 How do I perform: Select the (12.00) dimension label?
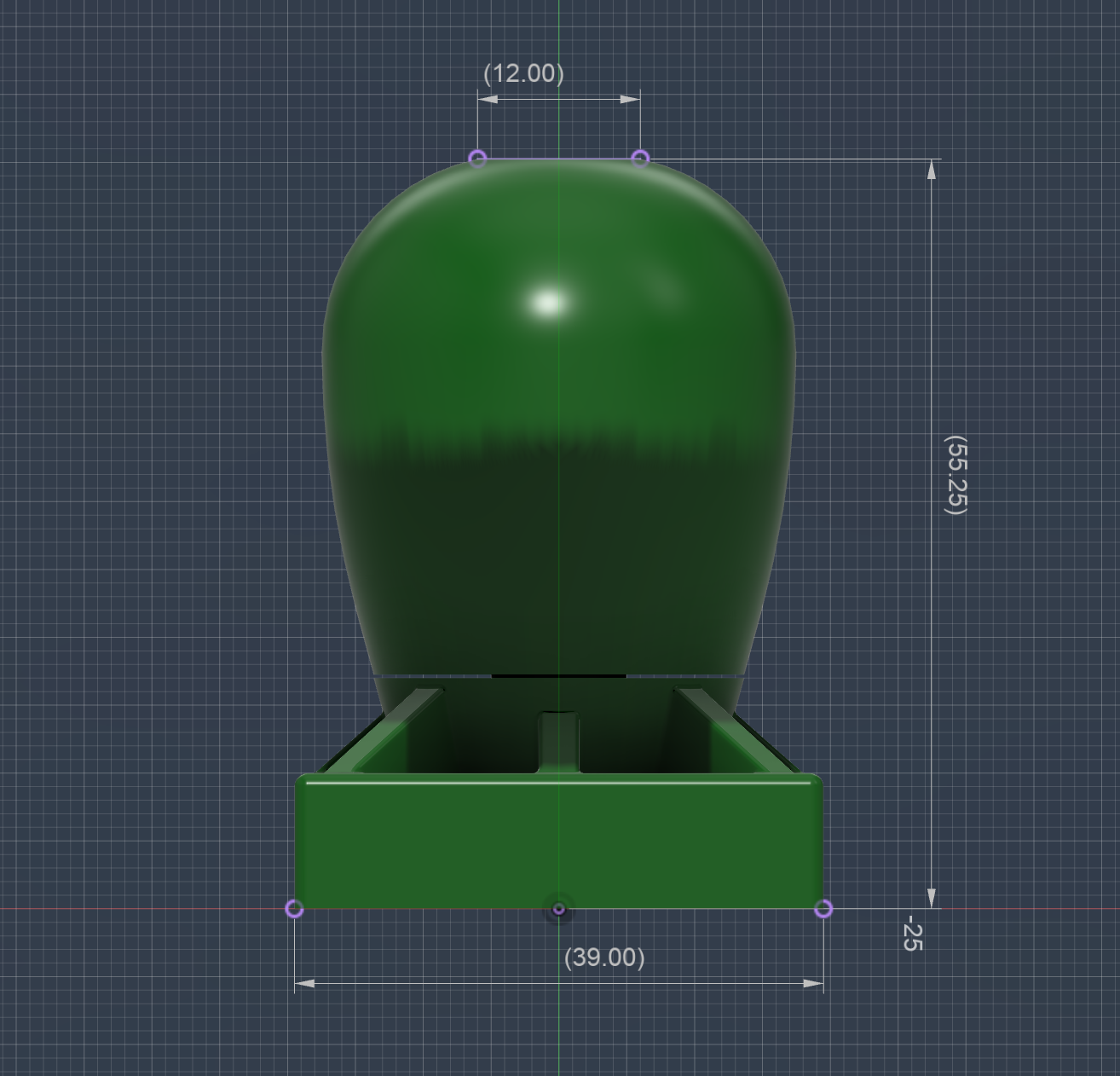(x=523, y=73)
